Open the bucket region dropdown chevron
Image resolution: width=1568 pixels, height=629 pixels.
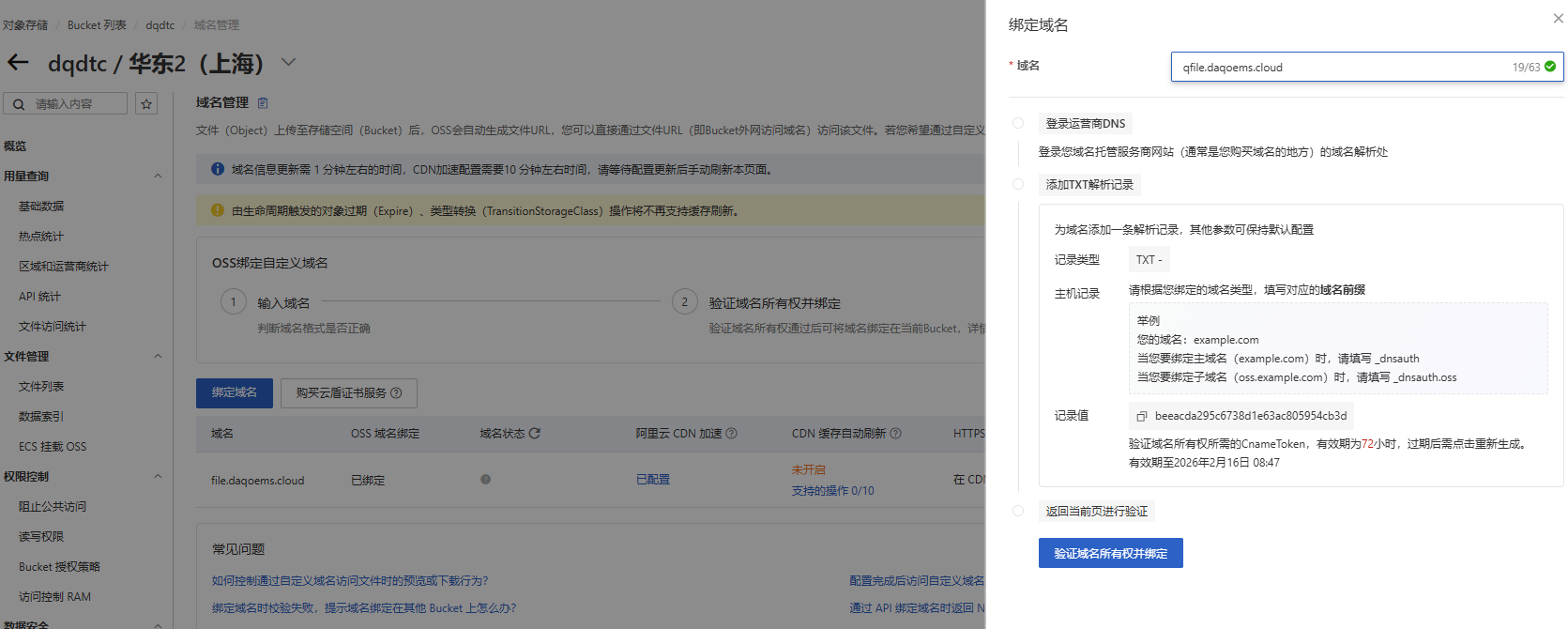288,63
